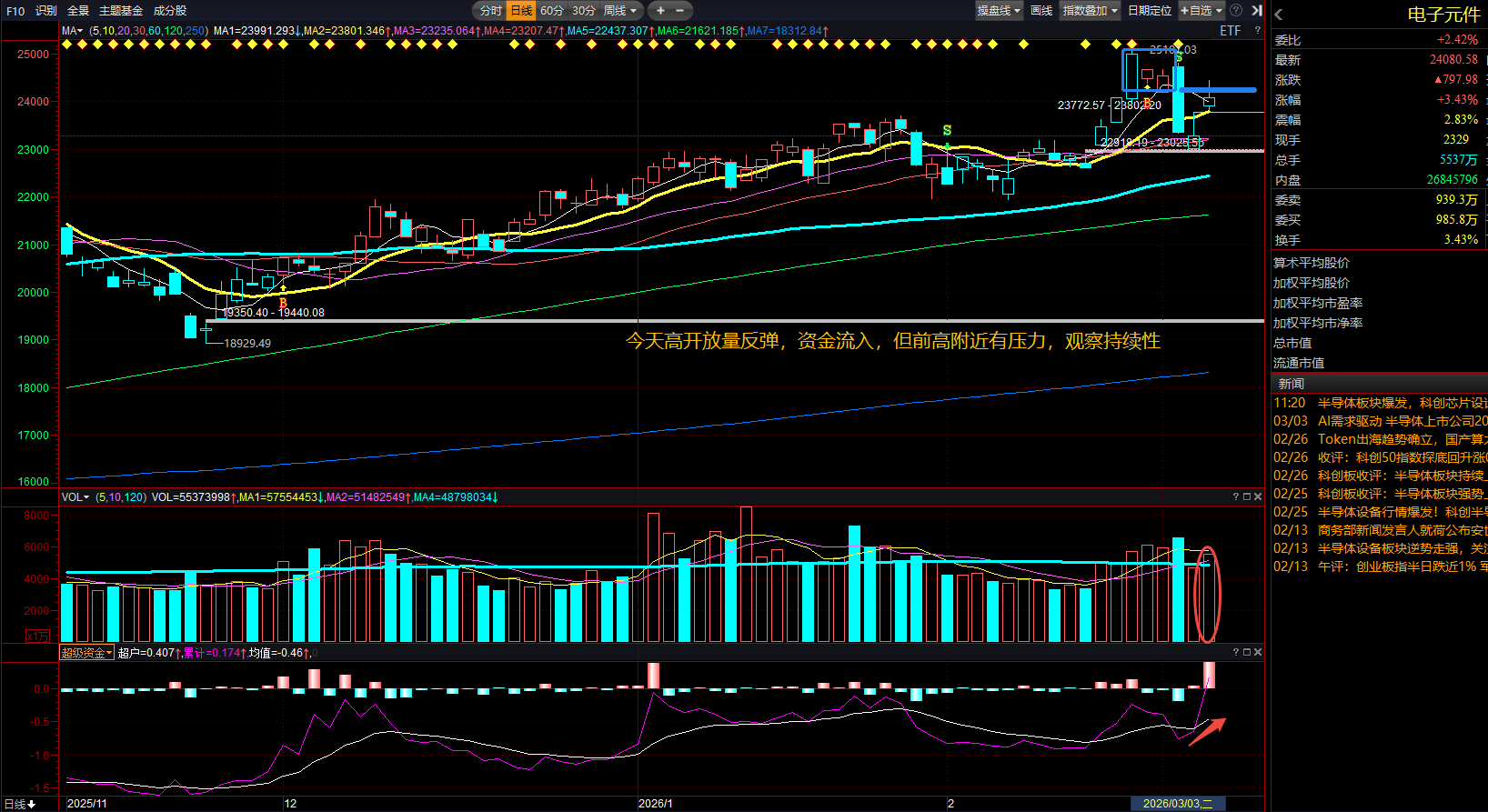Open the 半导体板块爆发 news headline at 11:20
The height and width of the screenshot is (812, 1488).
point(1401,403)
